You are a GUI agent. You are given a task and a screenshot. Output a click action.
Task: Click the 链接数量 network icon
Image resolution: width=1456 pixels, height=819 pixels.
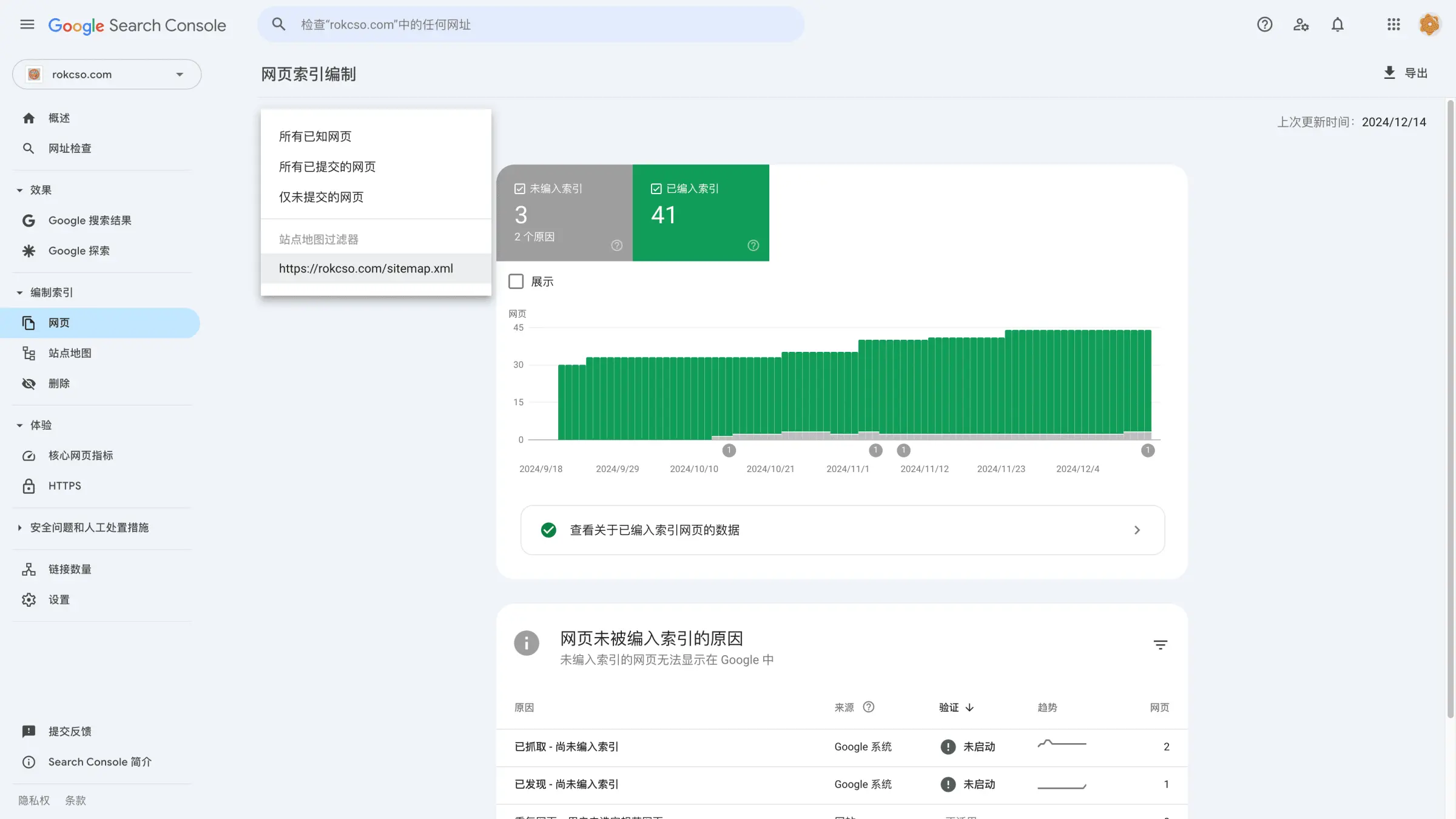point(29,570)
